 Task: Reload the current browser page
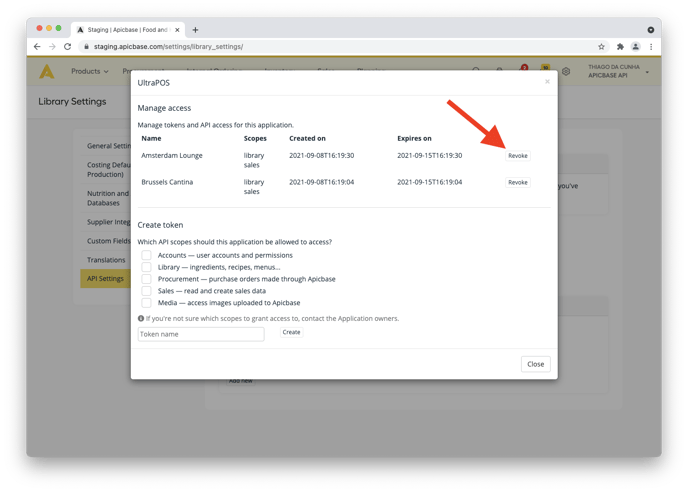[68, 47]
